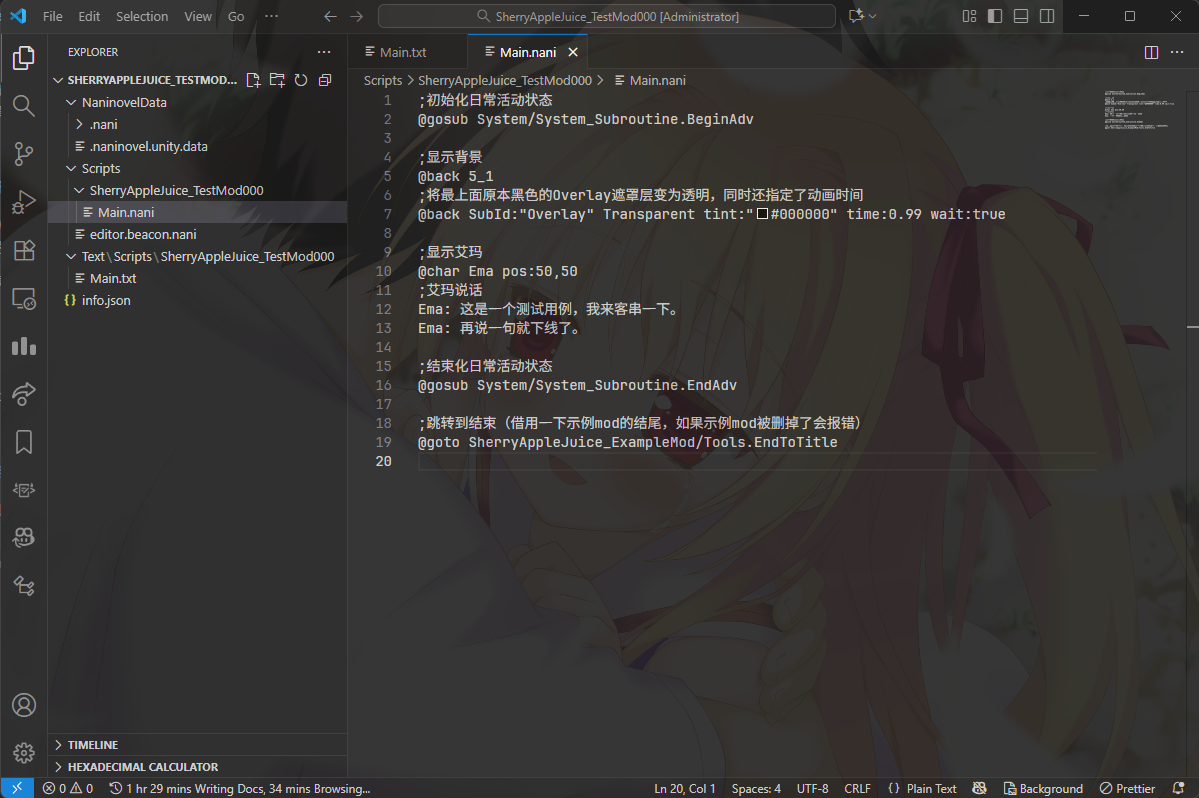Expand the TIMELINE section
Screen dimensions: 1199x798
pyautogui.click(x=95, y=744)
